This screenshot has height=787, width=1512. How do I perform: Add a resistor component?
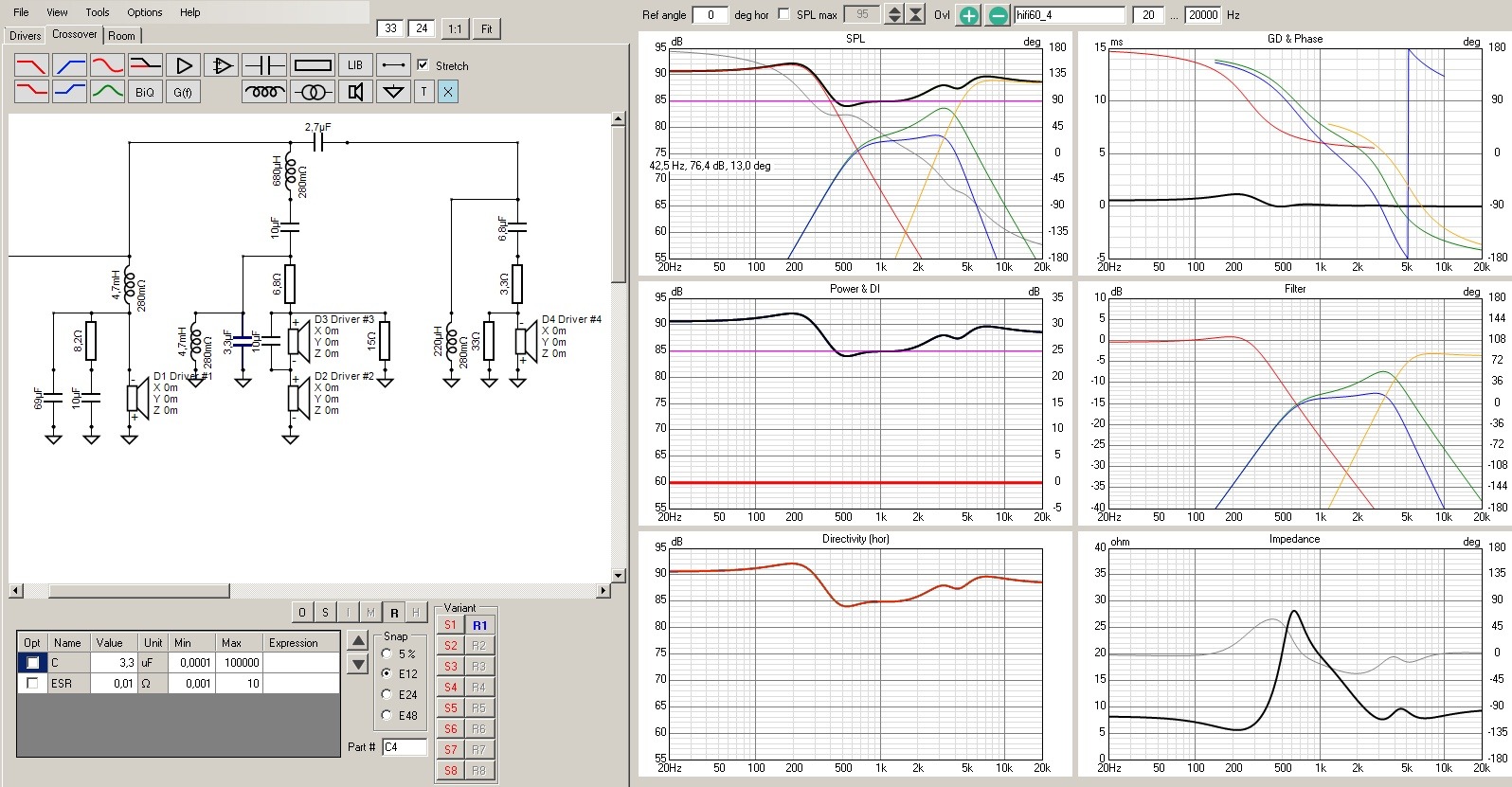313,65
